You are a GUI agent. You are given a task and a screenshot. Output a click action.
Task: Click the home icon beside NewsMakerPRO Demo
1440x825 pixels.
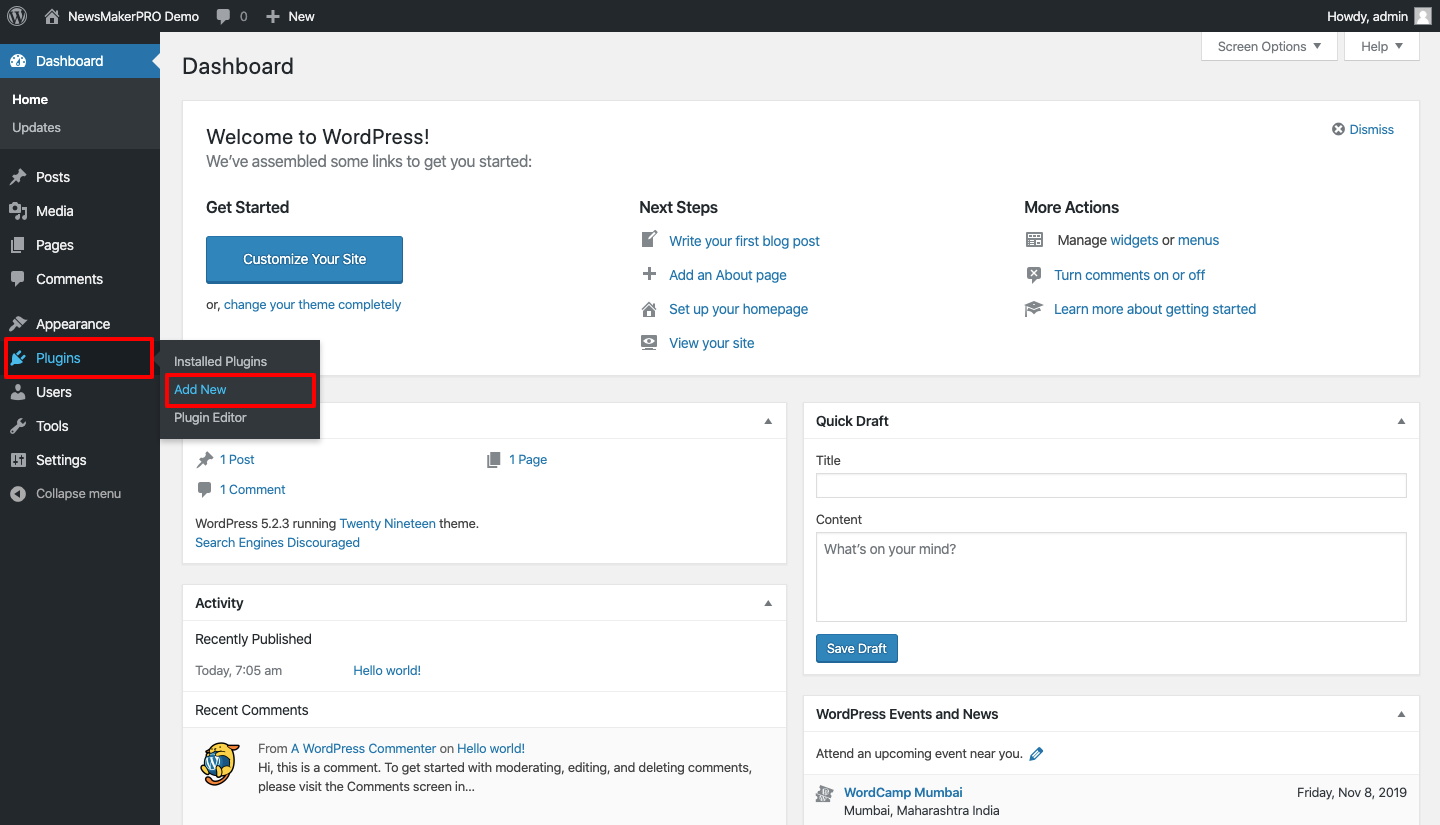pos(52,16)
